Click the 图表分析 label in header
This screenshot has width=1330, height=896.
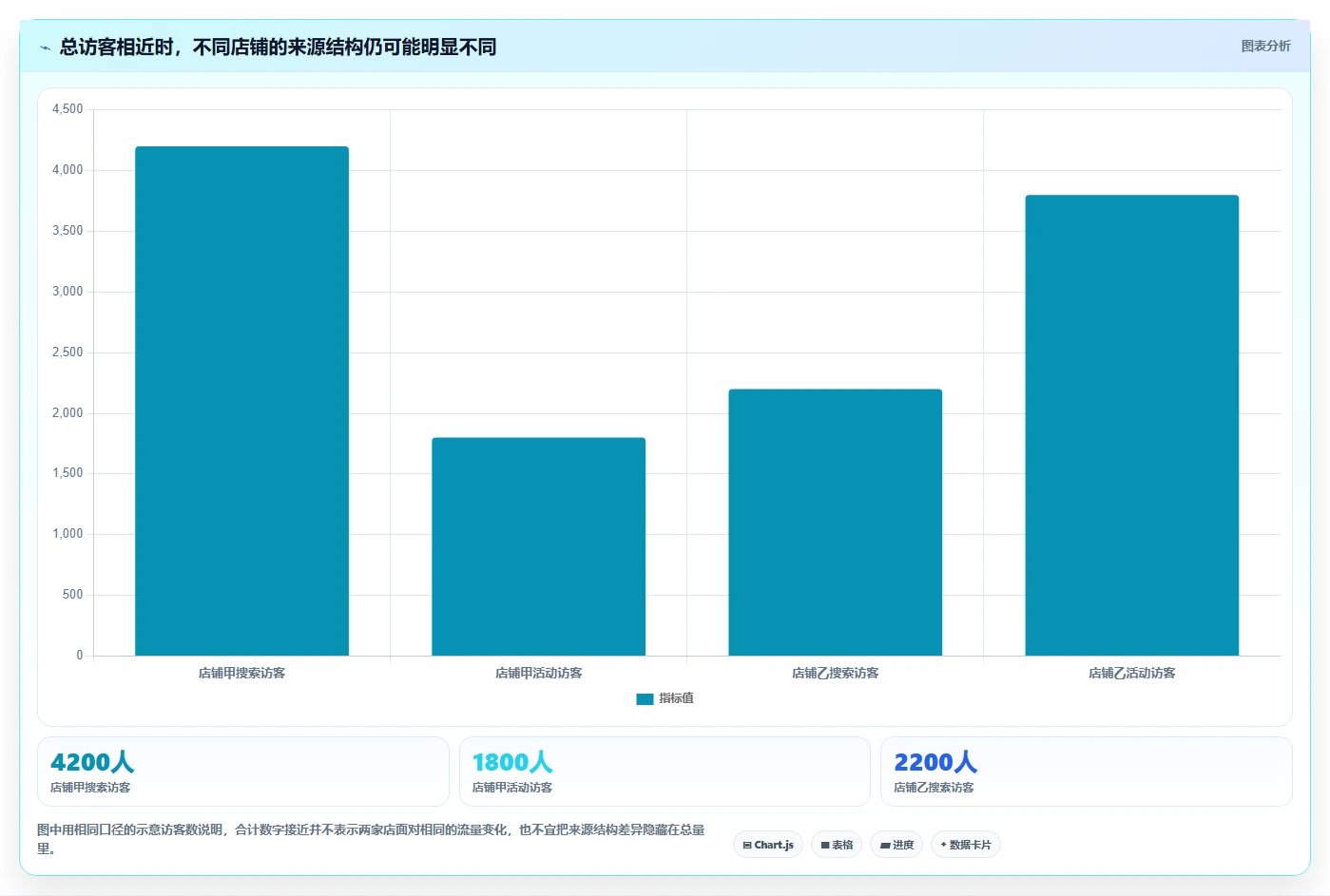point(1265,46)
